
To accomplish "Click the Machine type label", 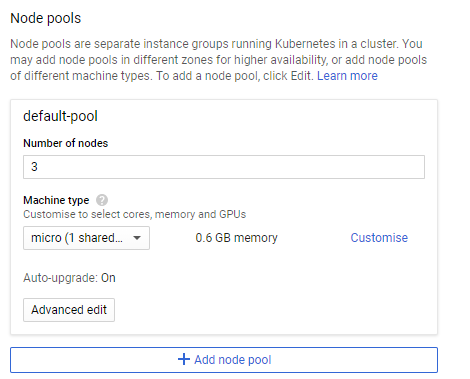I will click(x=56, y=200).
